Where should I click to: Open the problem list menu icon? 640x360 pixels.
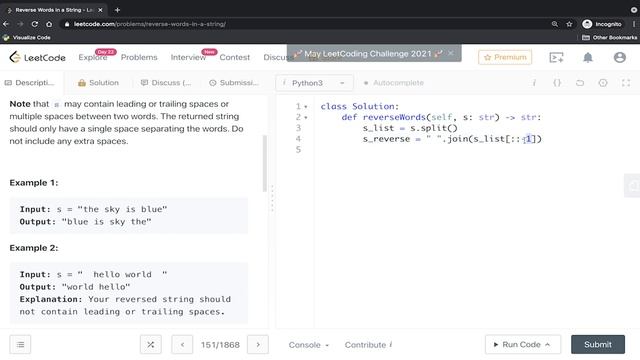point(20,345)
